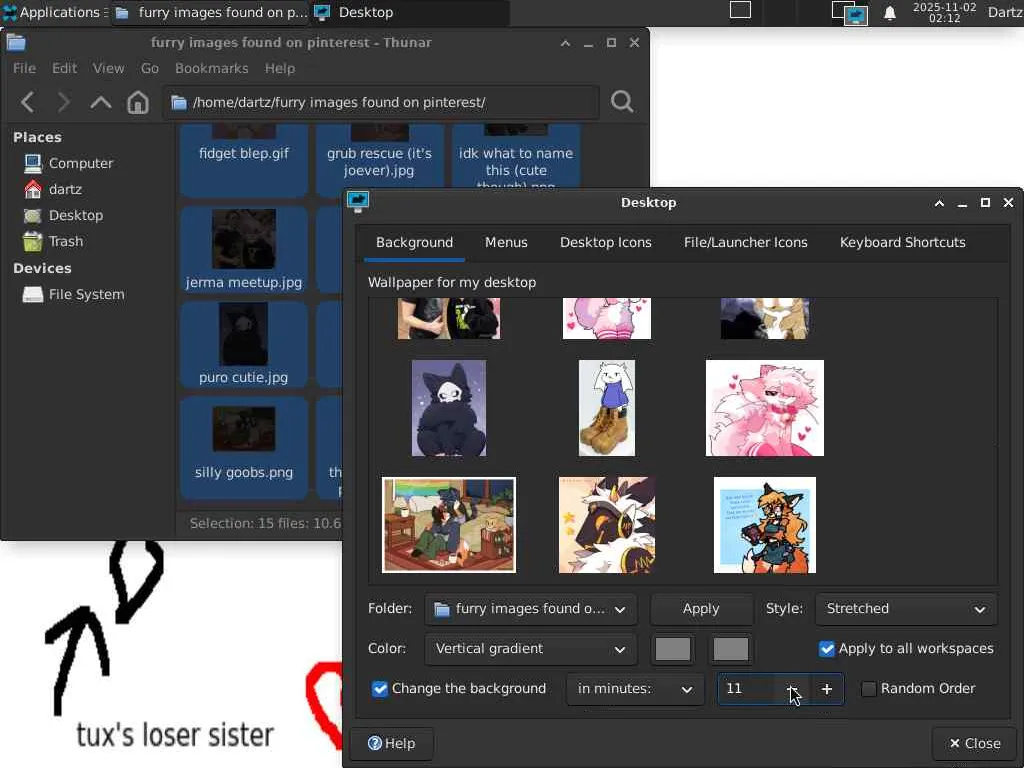Click Thunar window folder icon
1024x768 pixels.
[x=16, y=42]
